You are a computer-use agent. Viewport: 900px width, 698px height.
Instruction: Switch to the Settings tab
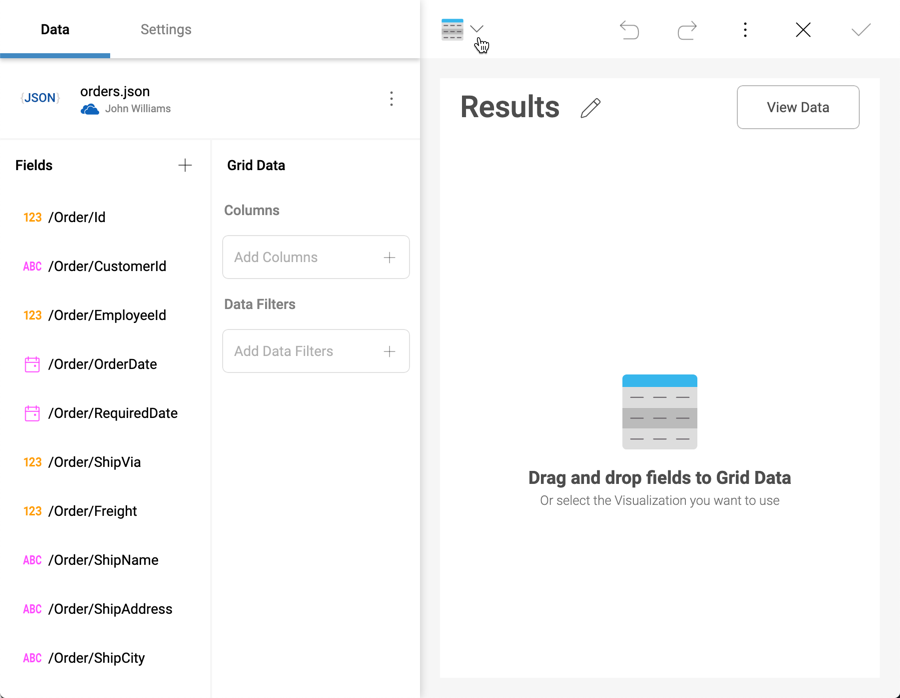[166, 29]
